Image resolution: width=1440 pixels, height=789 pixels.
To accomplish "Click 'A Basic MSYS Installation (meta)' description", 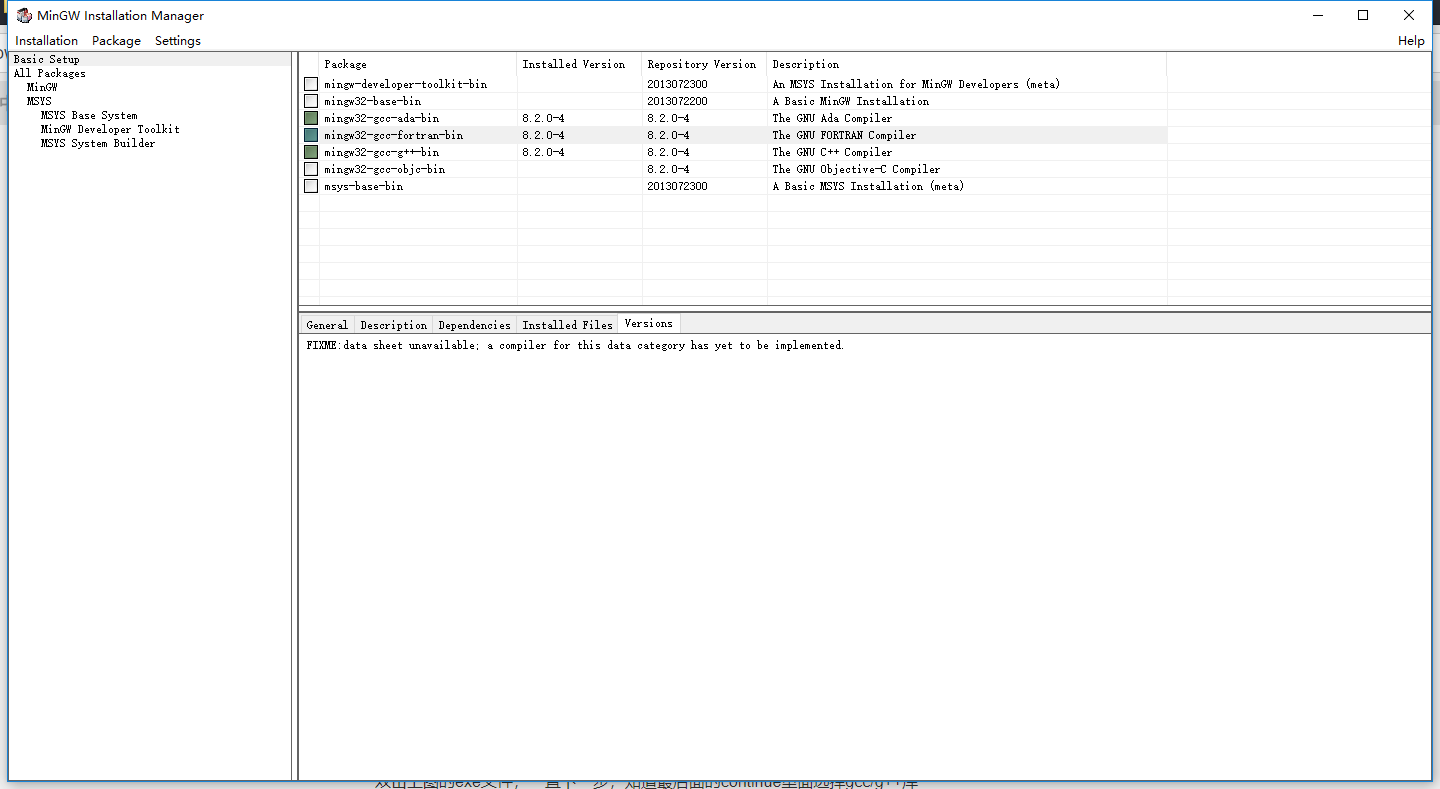I will tap(868, 186).
